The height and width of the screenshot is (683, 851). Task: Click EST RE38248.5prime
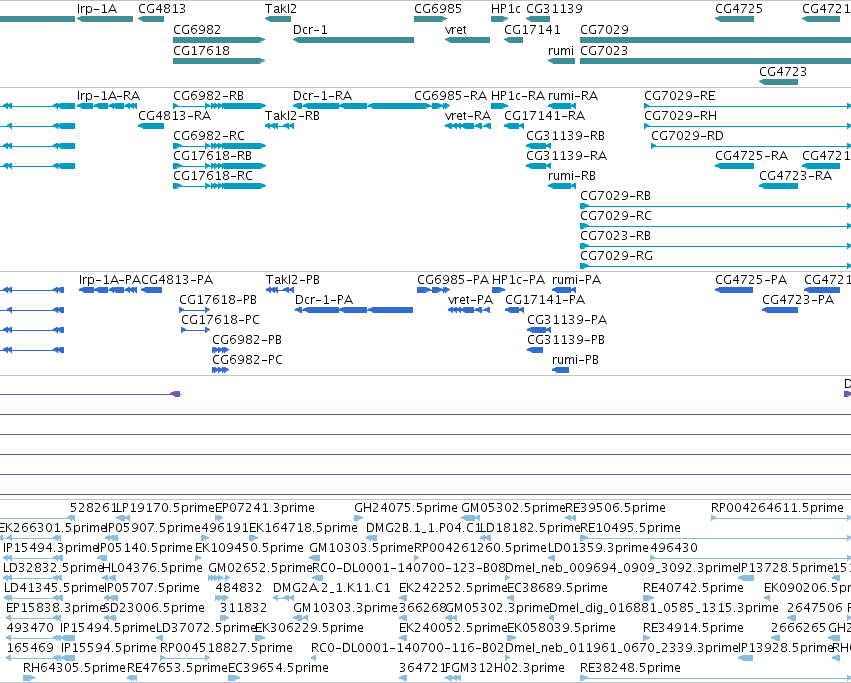point(630,668)
